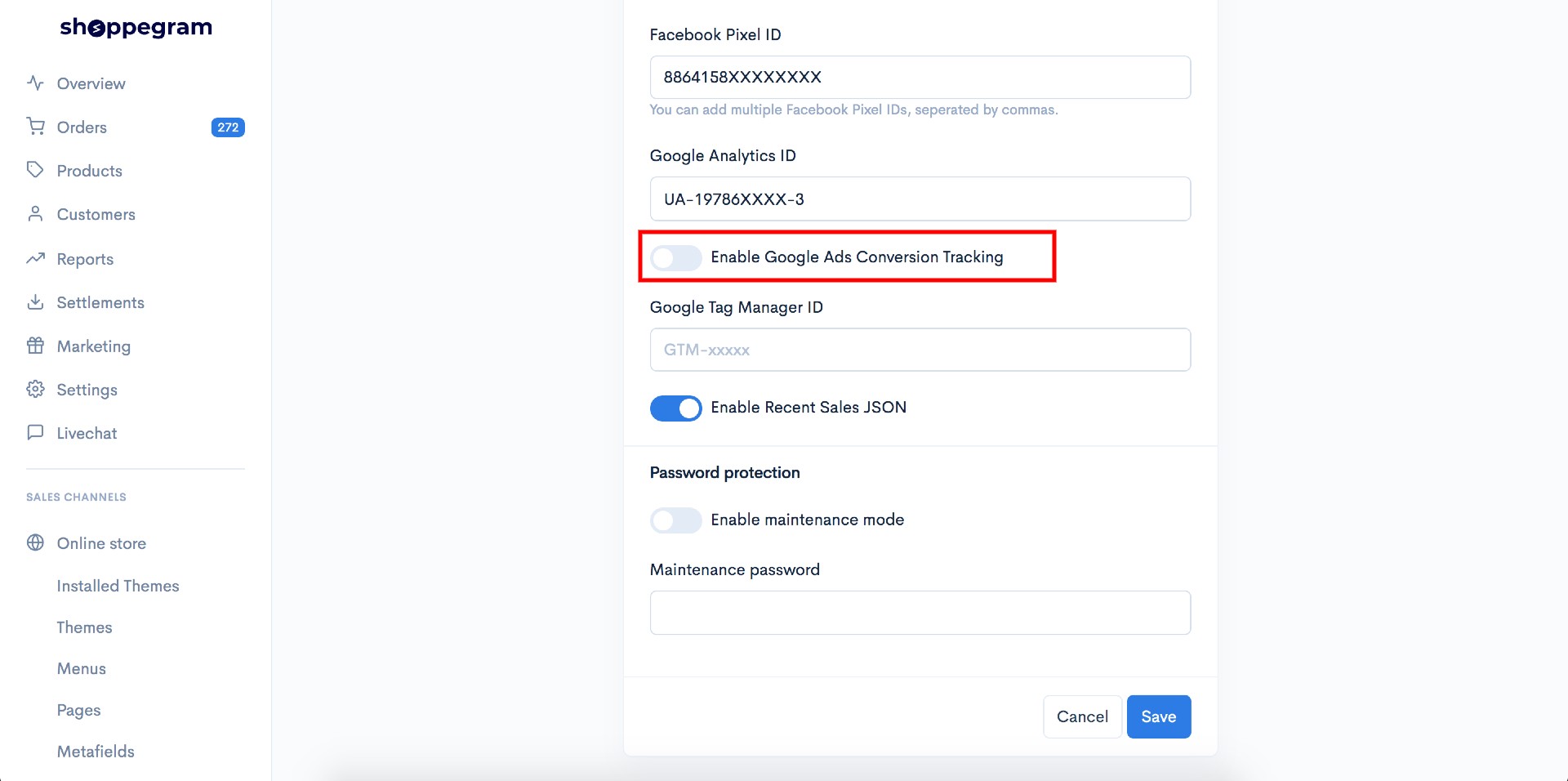Viewport: 1568px width, 781px height.
Task: Click the Cancel button
Action: coord(1082,716)
